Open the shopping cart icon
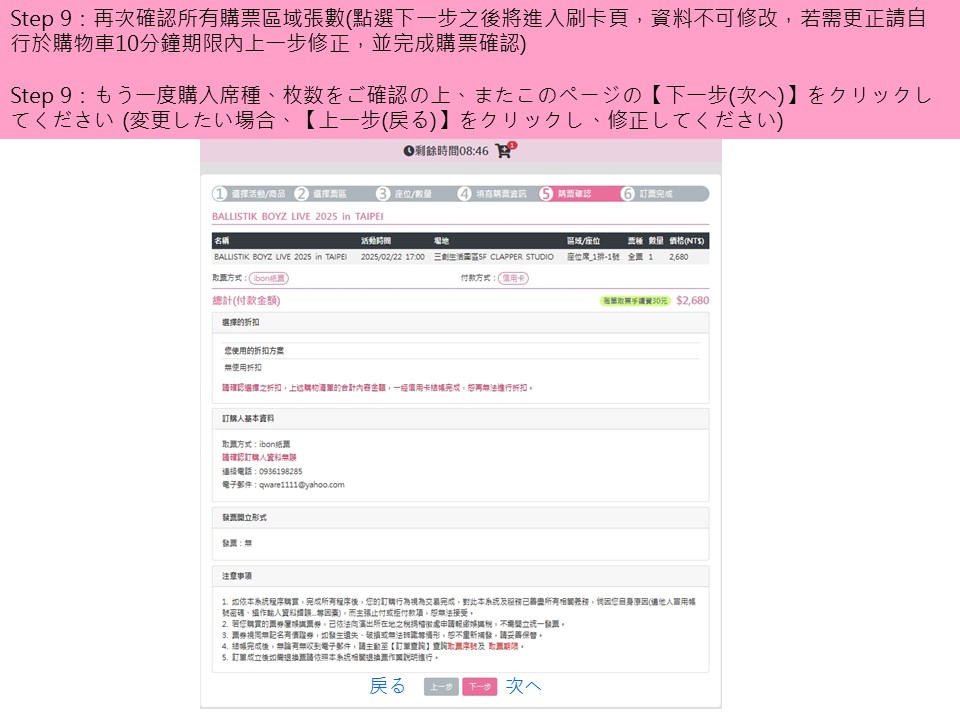The height and width of the screenshot is (720, 960). pyautogui.click(x=502, y=151)
